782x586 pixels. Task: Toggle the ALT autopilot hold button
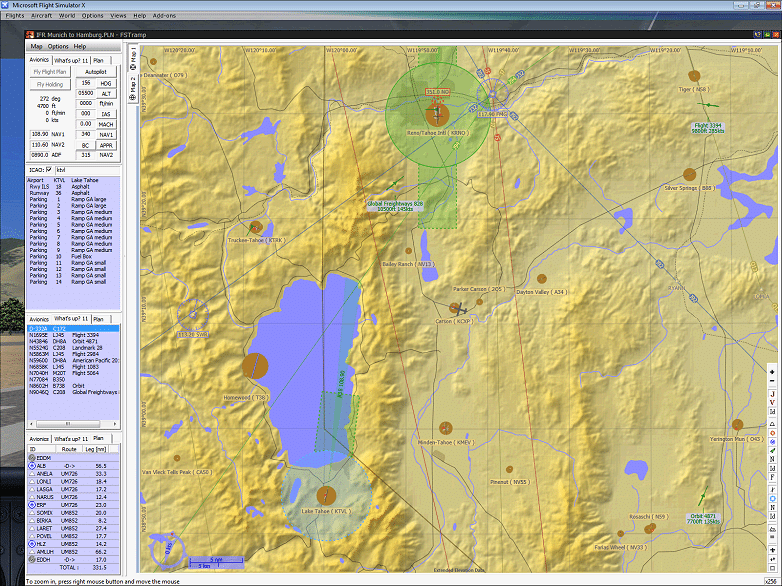click(107, 93)
